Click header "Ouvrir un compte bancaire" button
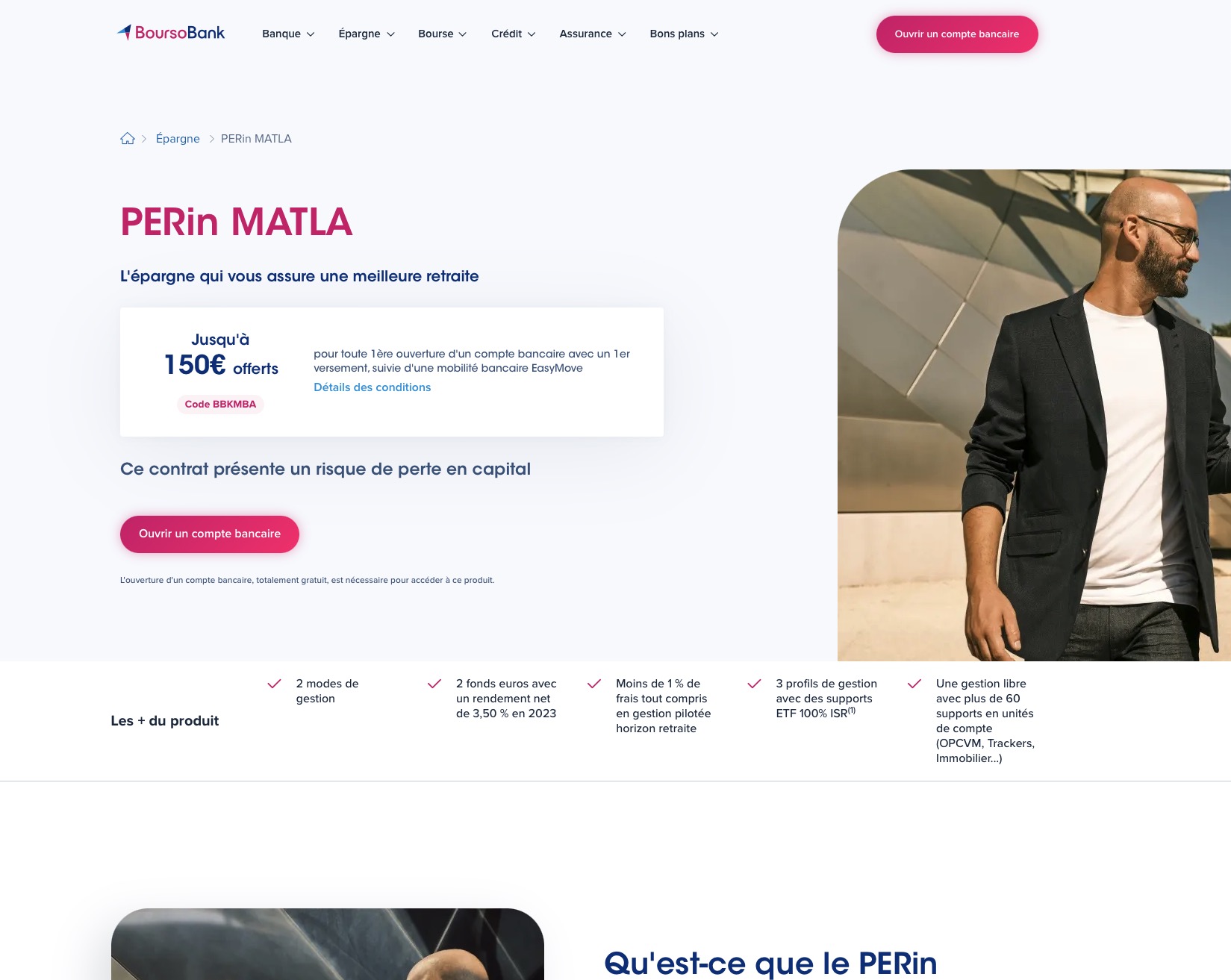 click(x=957, y=34)
